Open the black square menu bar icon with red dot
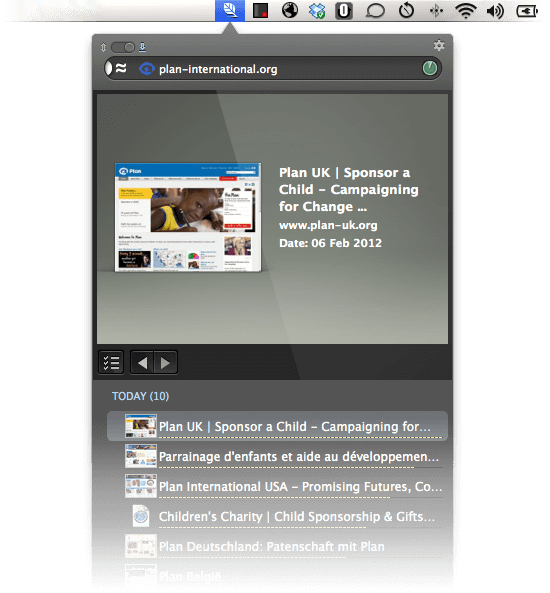The image size is (550, 593). pyautogui.click(x=260, y=11)
